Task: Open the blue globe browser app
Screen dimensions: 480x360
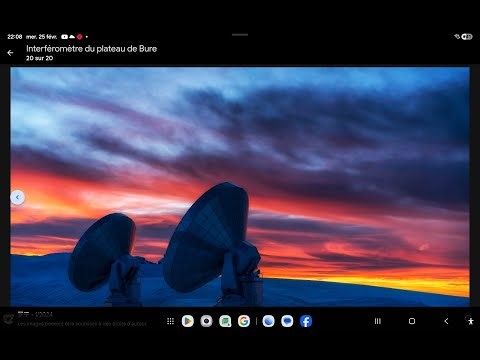Action: (268, 321)
